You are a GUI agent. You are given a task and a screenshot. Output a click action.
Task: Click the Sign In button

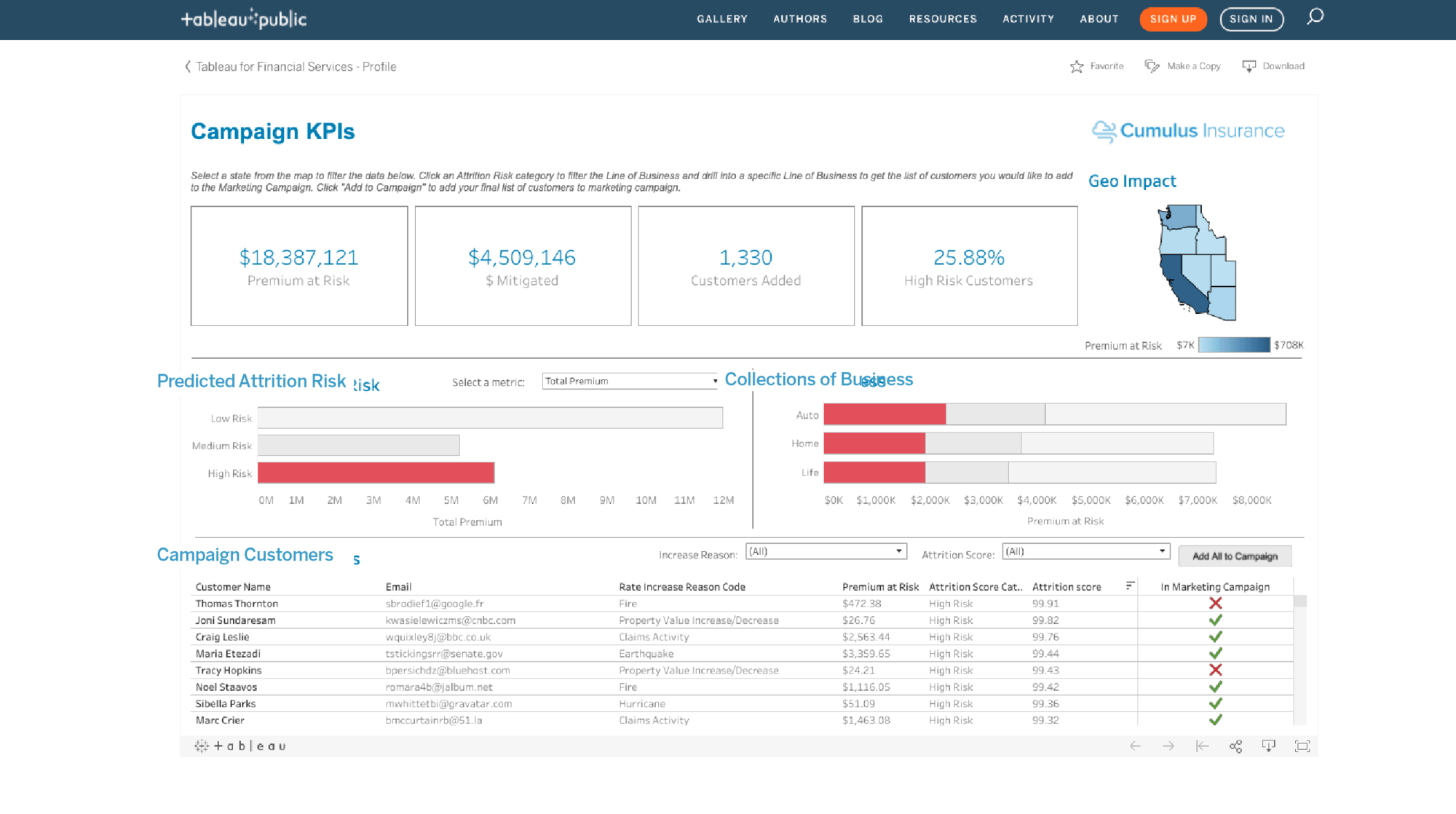click(1251, 19)
